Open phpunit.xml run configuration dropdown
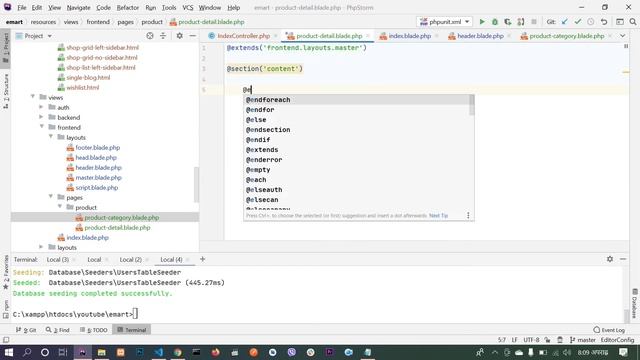The width and height of the screenshot is (640, 360). coord(444,22)
